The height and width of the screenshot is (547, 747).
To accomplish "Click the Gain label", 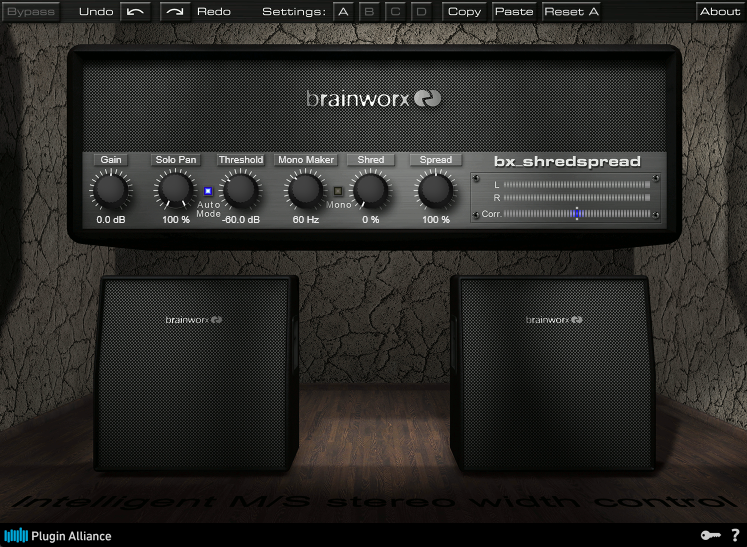I will tap(111, 160).
